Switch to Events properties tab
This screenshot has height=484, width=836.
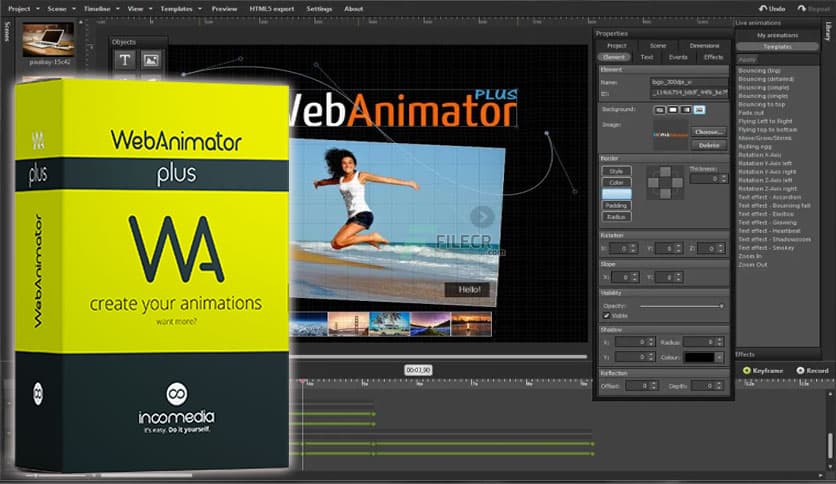click(x=678, y=57)
